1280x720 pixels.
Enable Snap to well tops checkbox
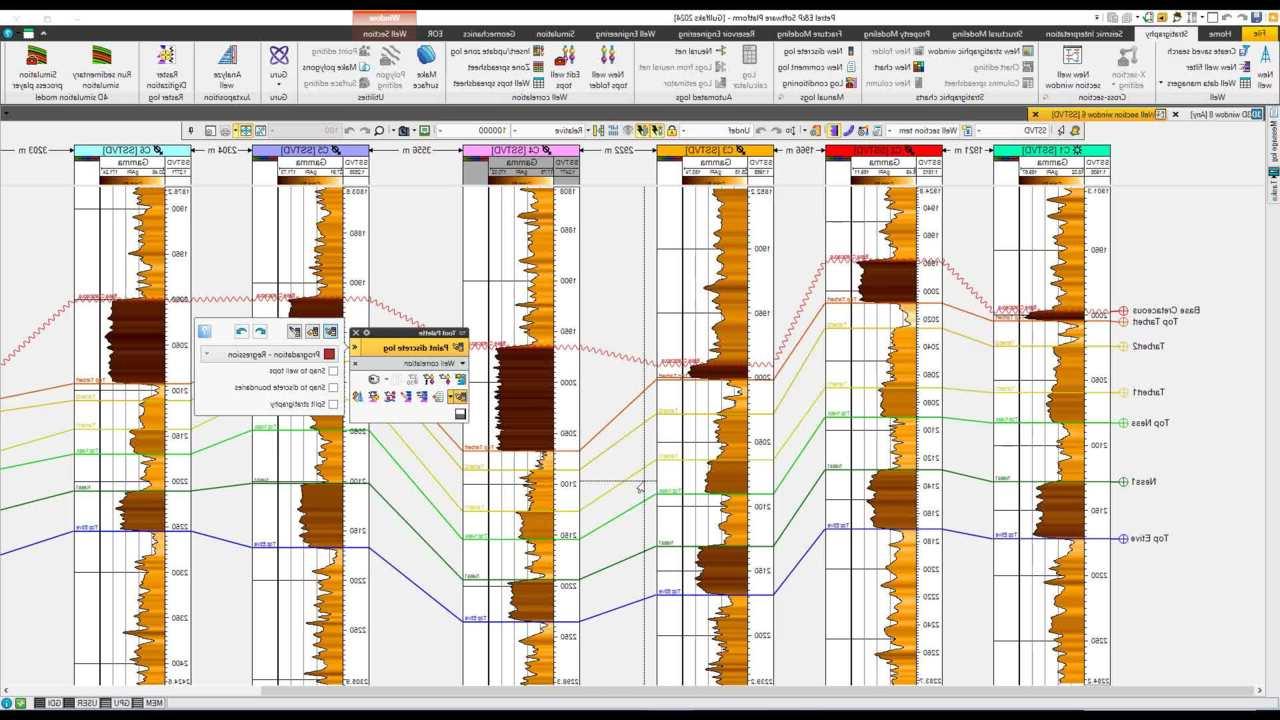coord(333,371)
